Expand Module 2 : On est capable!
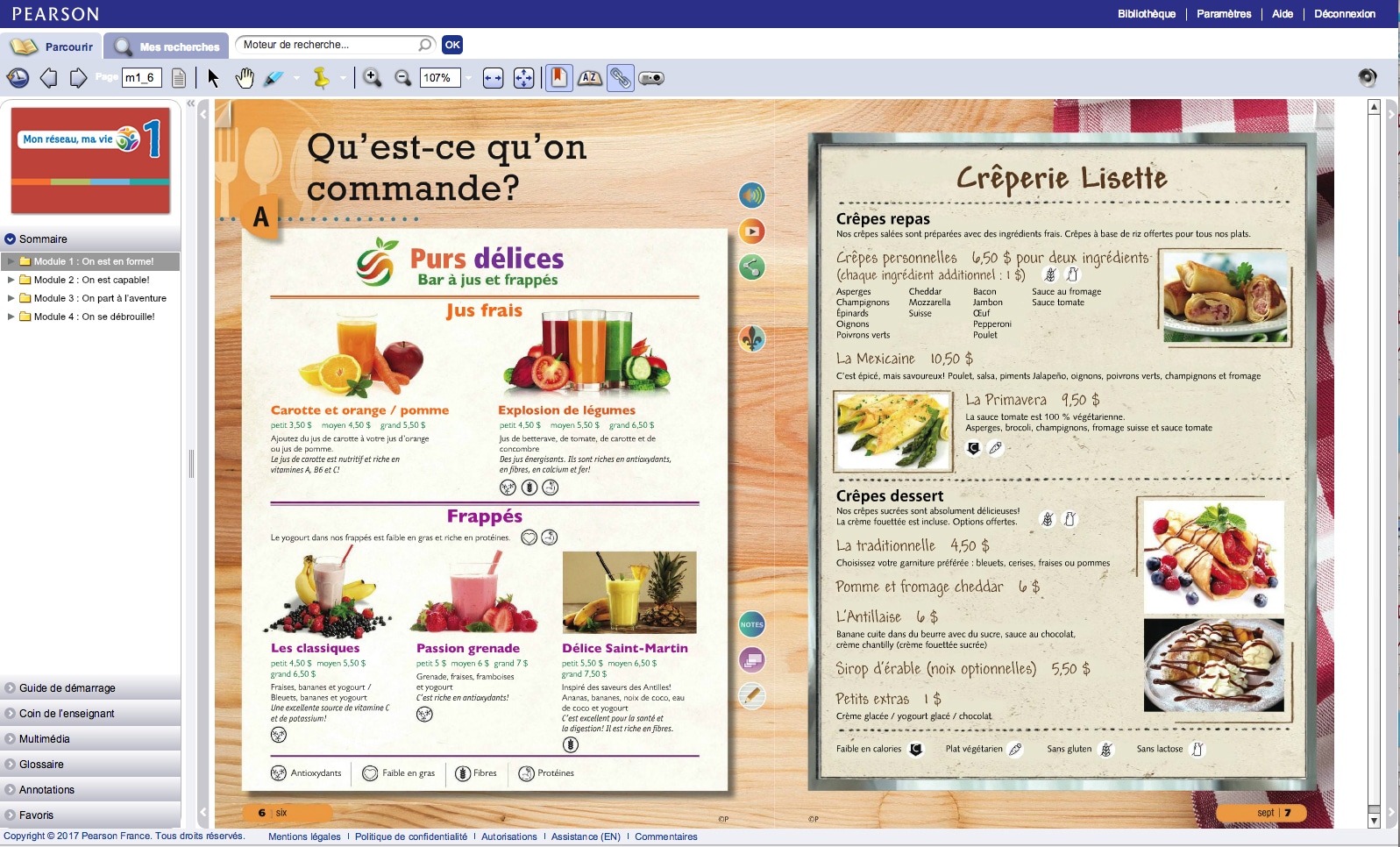 click(11, 280)
